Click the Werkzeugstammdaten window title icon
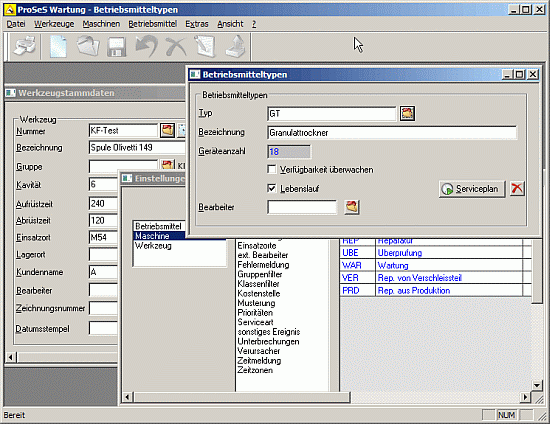This screenshot has width=550, height=424. [x=11, y=93]
